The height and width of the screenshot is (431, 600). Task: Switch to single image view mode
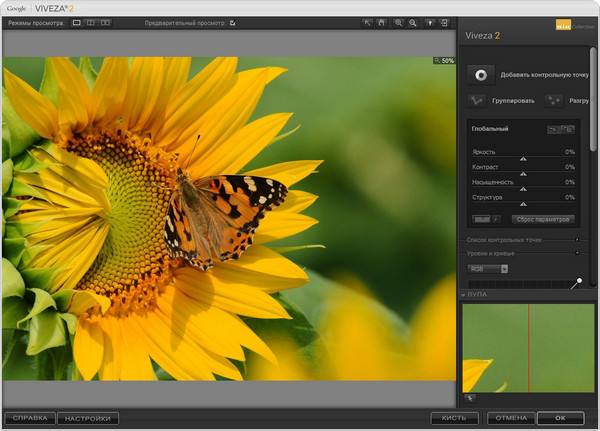tap(77, 22)
